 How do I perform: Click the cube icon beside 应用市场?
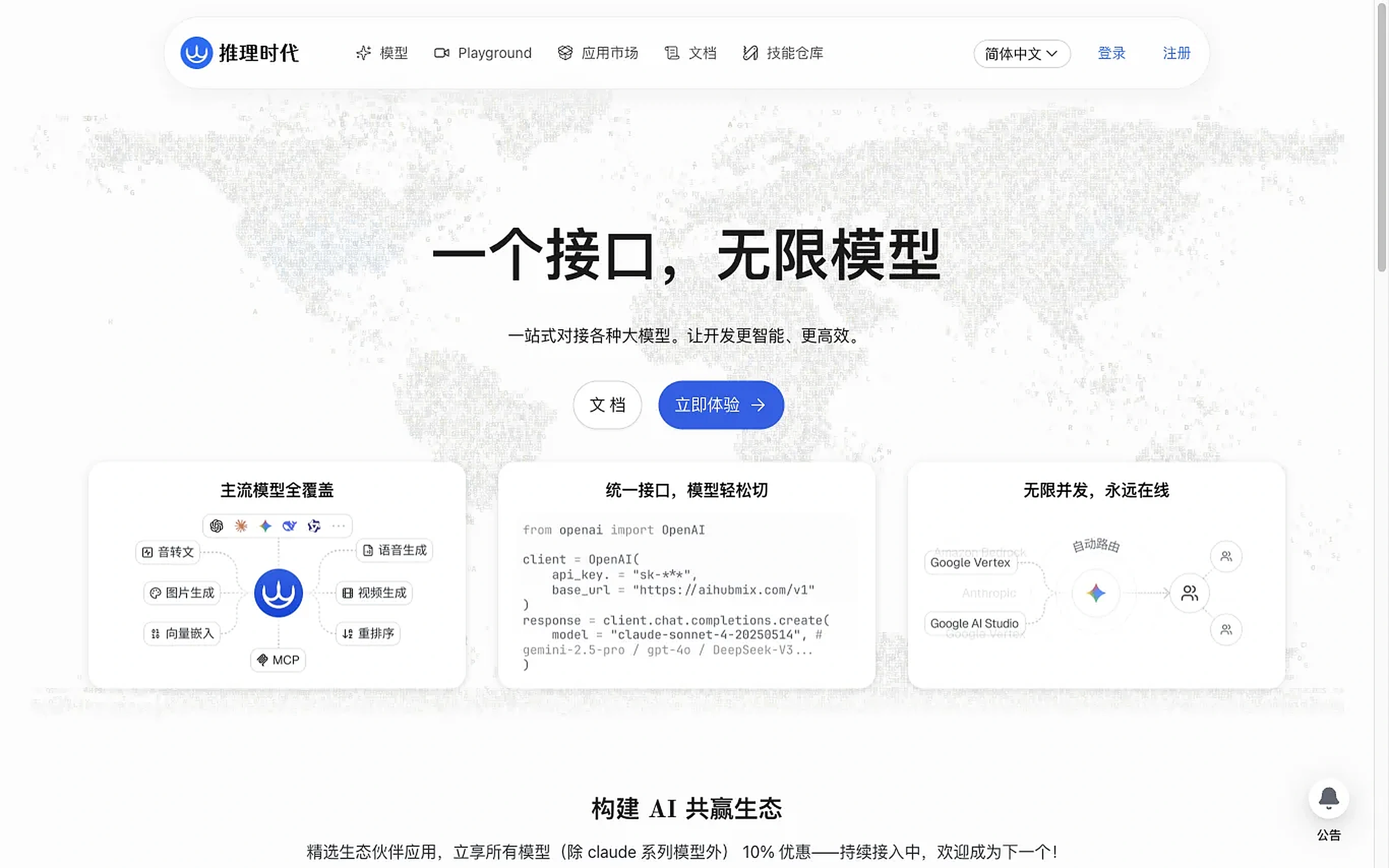565,53
